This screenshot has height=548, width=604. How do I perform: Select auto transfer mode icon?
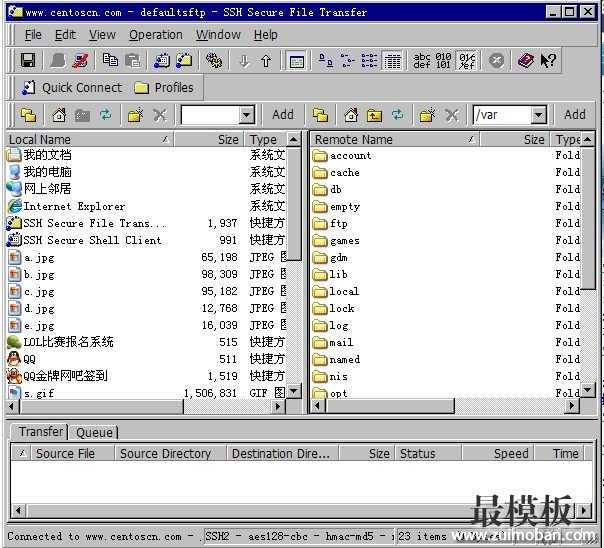pos(466,60)
